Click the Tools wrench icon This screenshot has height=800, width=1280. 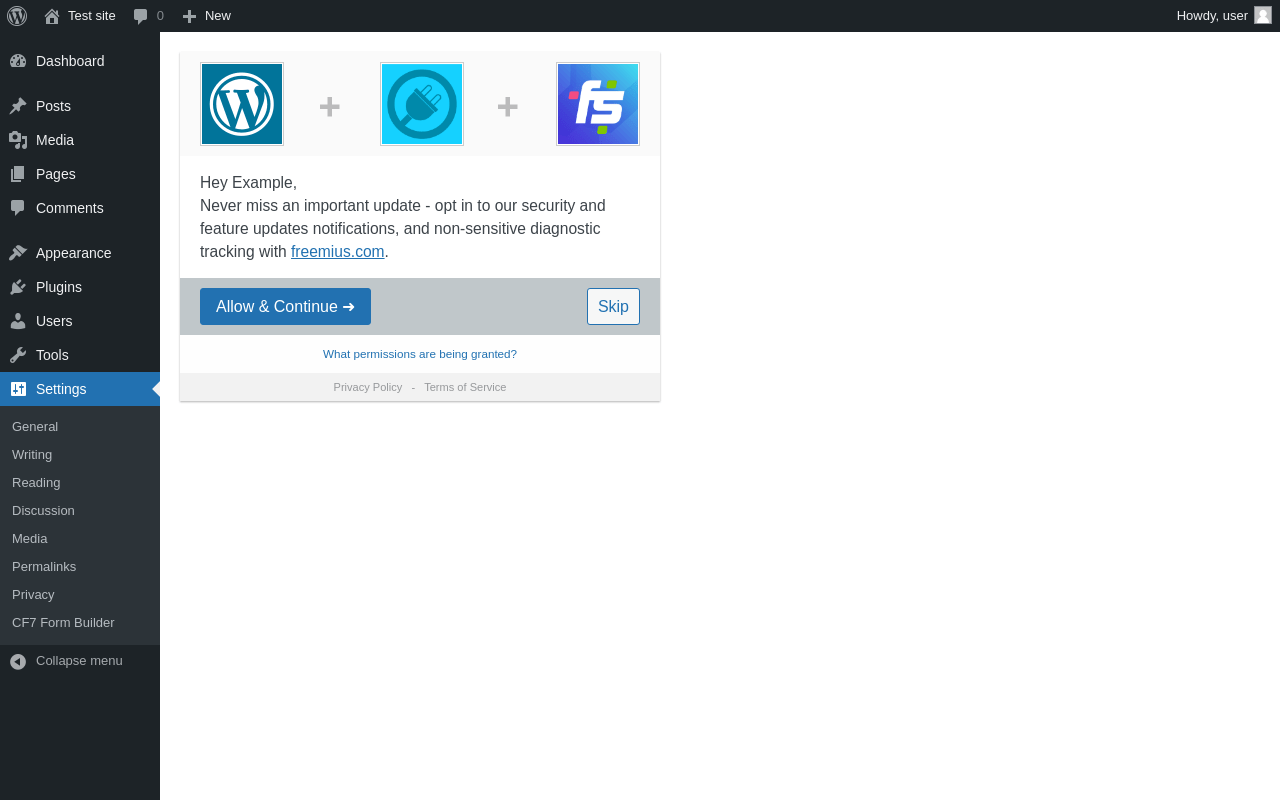tap(18, 355)
